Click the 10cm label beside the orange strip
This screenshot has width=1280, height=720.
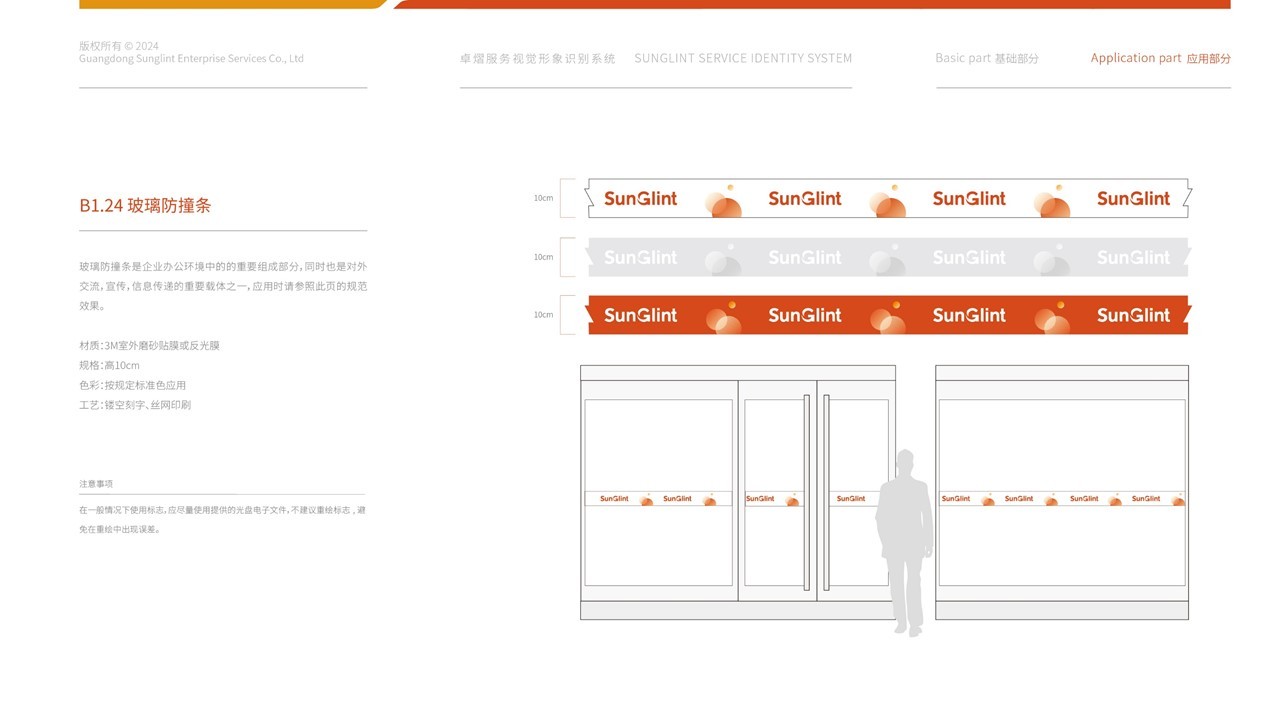(x=543, y=314)
